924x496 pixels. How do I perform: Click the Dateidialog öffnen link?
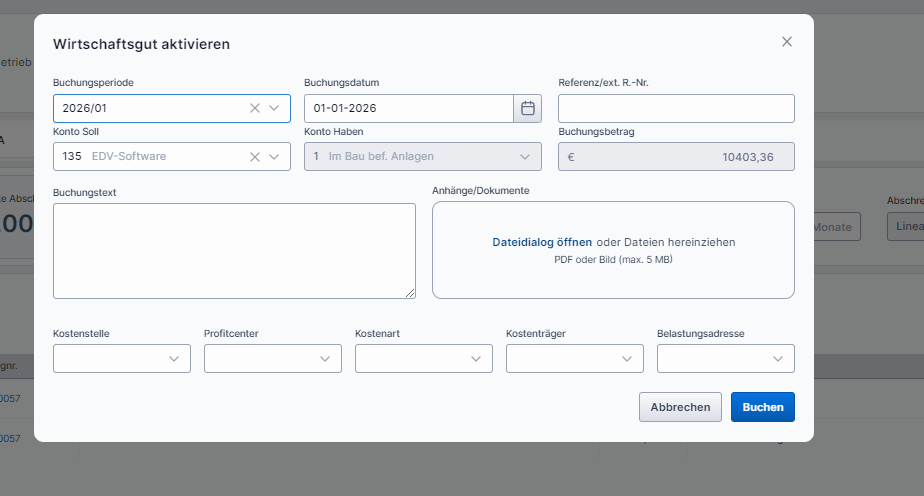tap(541, 242)
